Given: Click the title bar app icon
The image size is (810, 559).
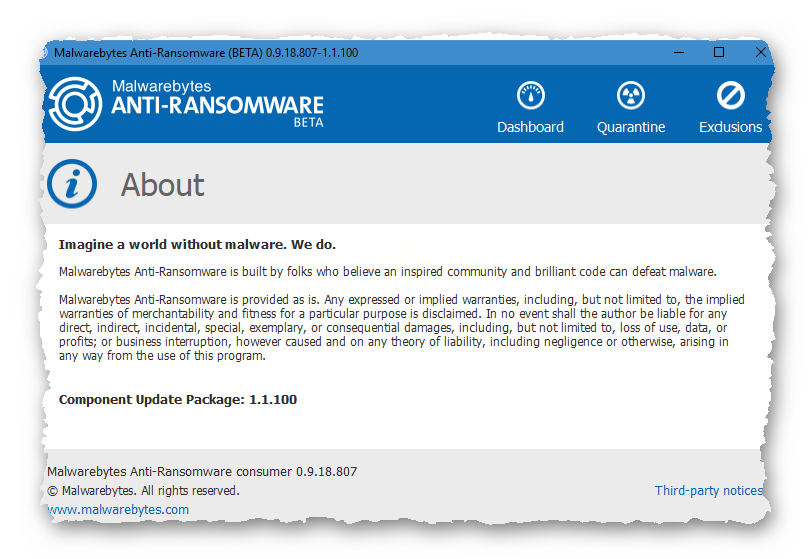Looking at the screenshot, I should pos(44,53).
